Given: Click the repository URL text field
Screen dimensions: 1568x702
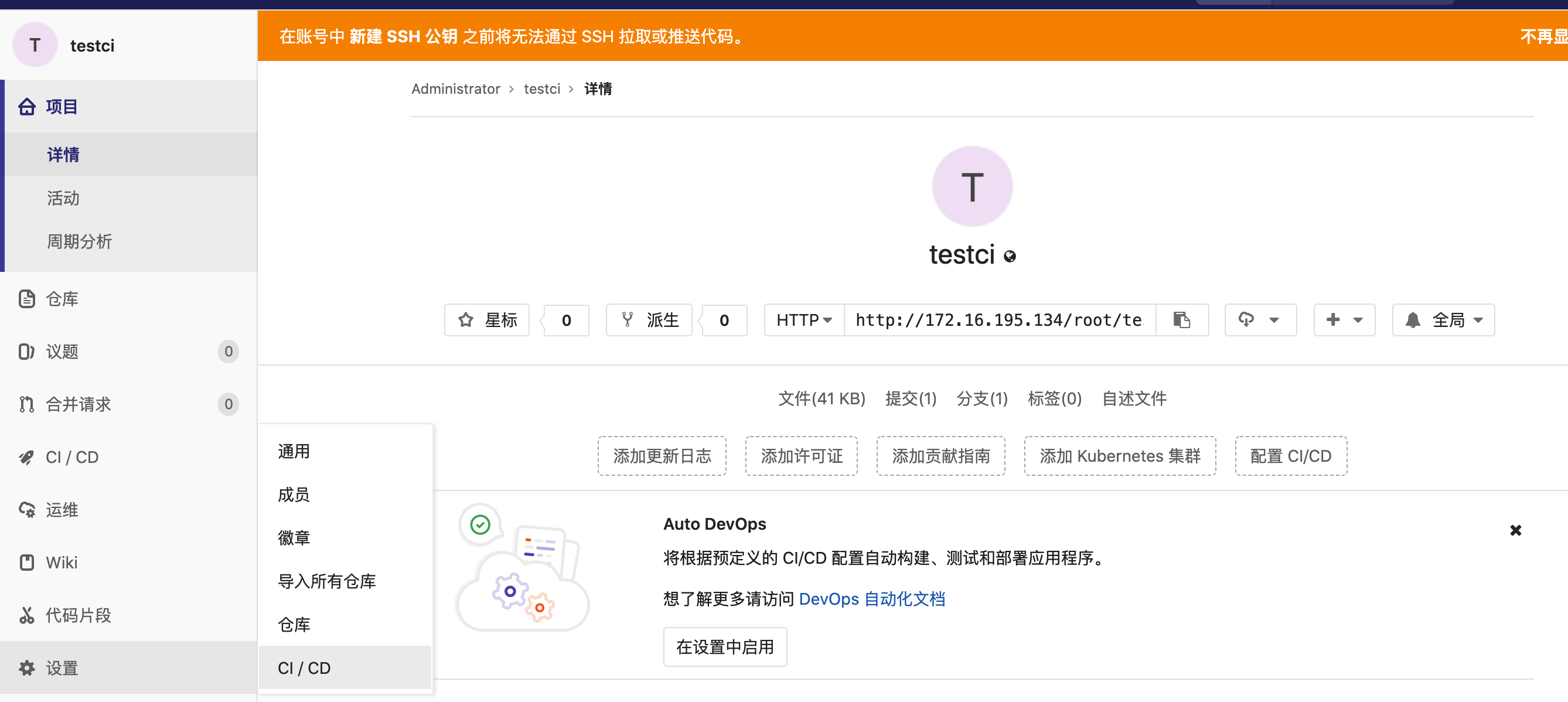Looking at the screenshot, I should 998,319.
